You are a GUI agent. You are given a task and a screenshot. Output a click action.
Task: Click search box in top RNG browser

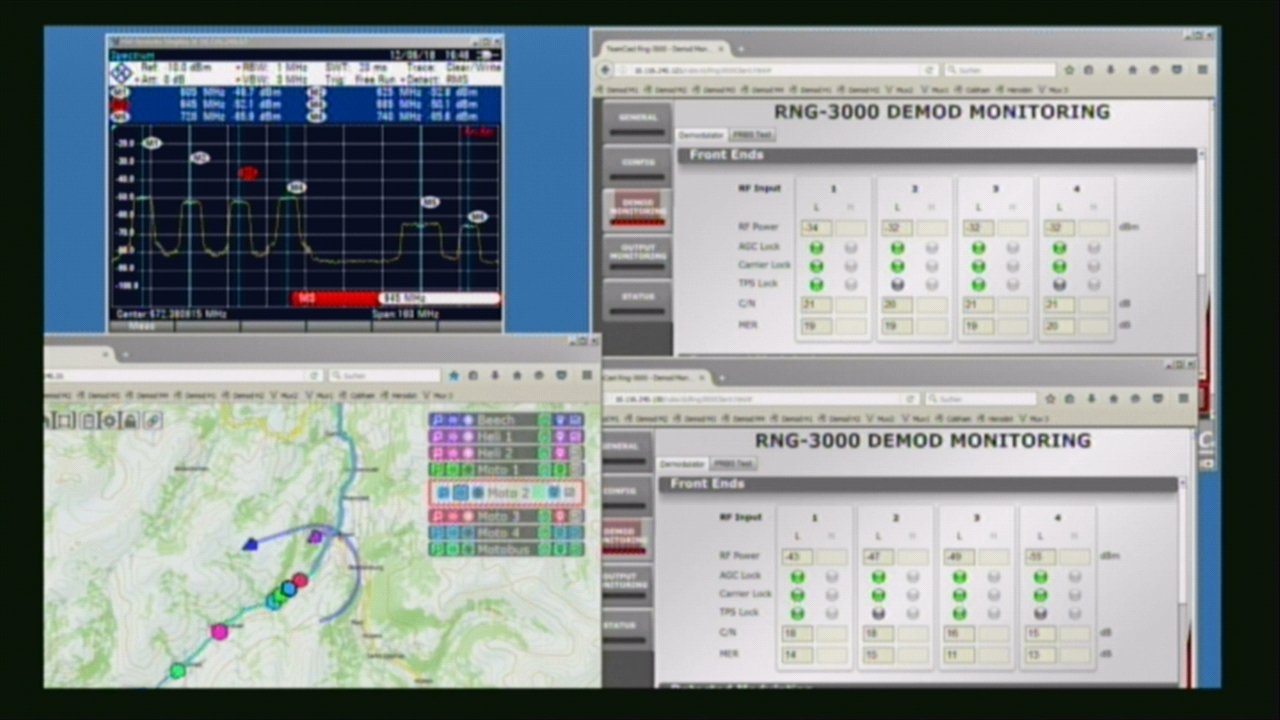[998, 70]
